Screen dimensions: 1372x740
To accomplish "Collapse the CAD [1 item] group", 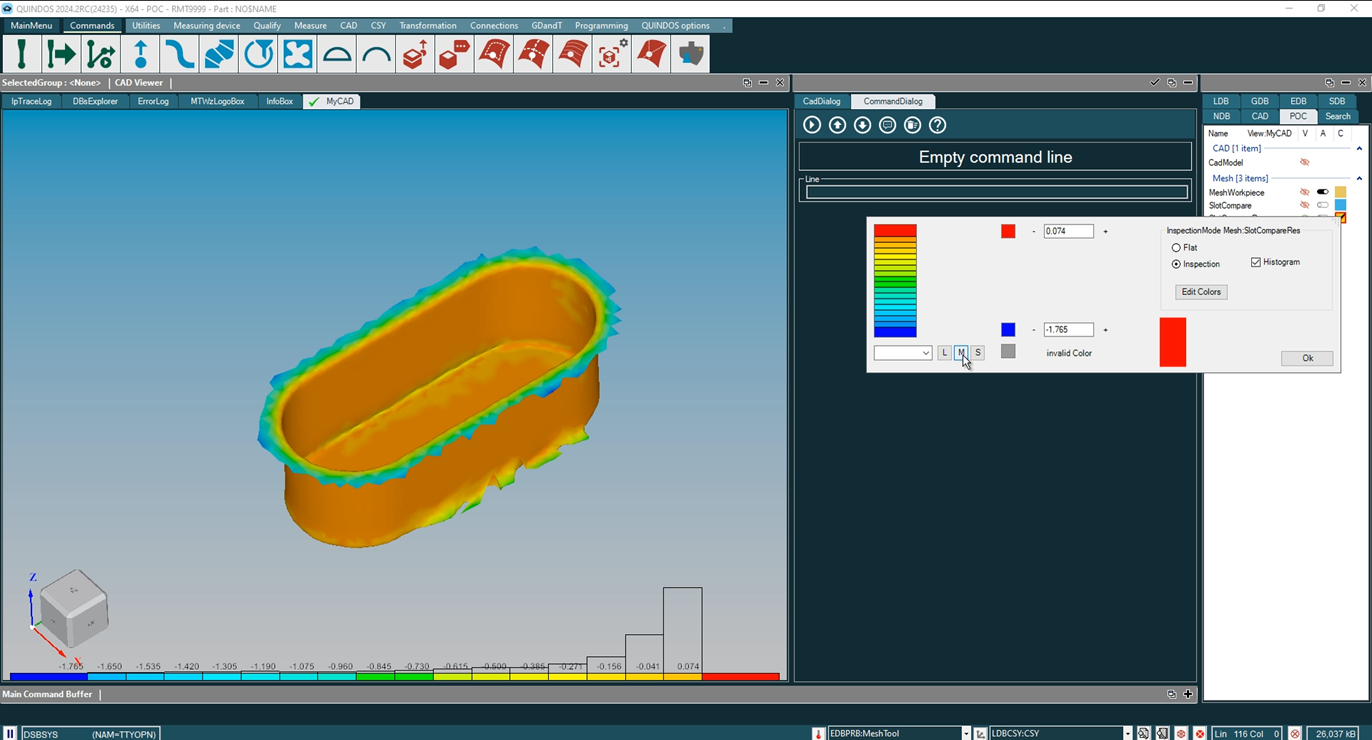I will click(1359, 148).
